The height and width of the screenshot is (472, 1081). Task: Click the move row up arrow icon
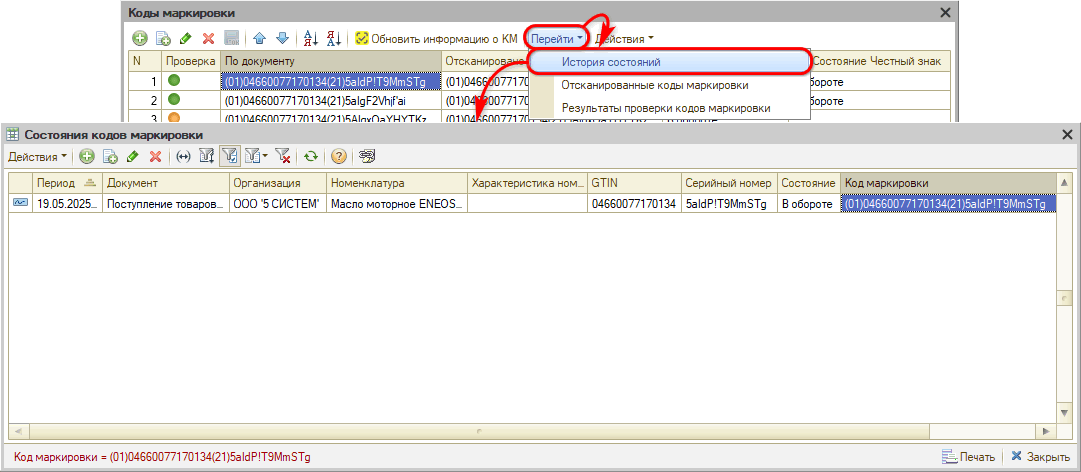coord(259,39)
